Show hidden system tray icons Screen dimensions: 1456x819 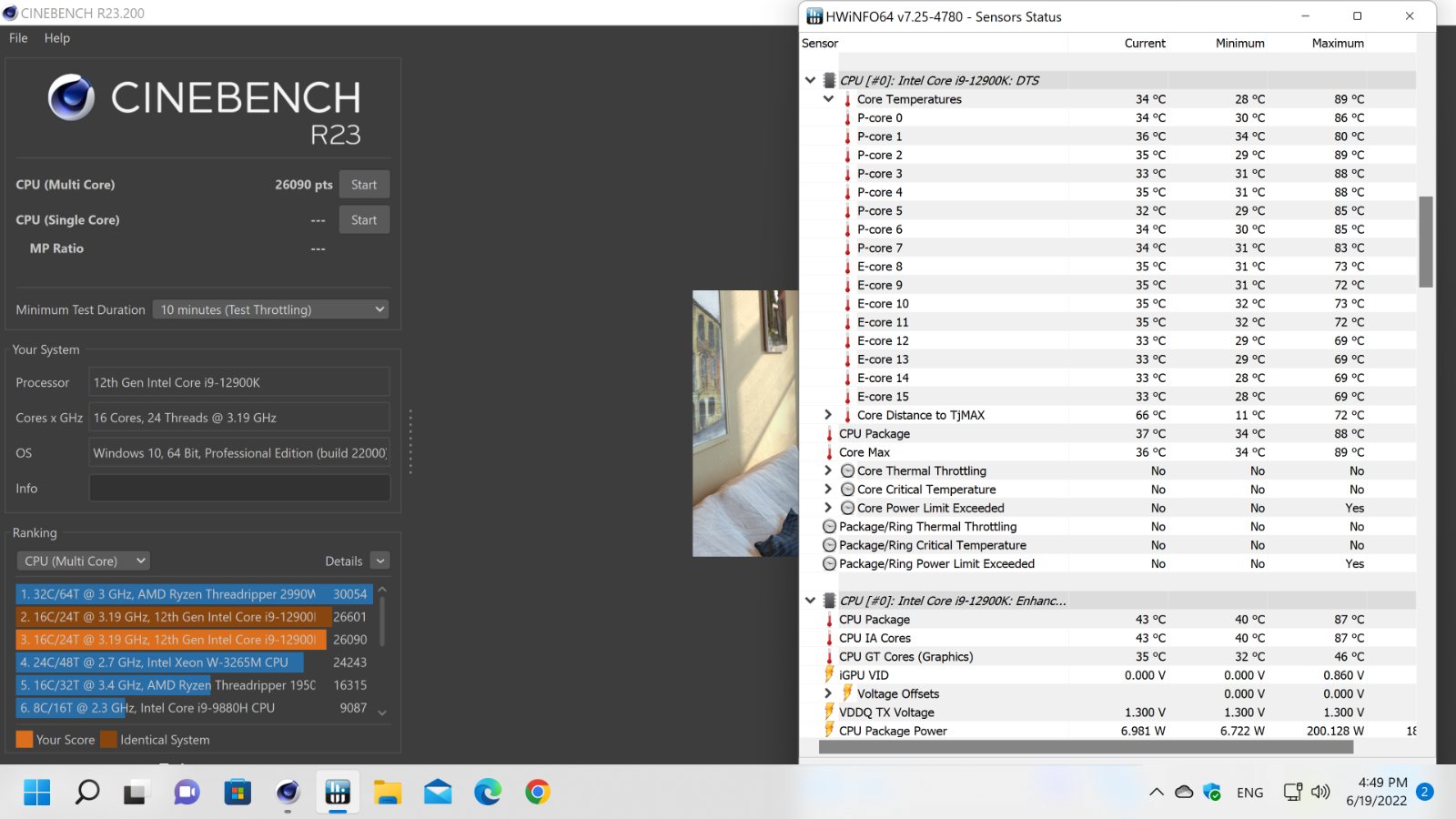(x=1157, y=792)
